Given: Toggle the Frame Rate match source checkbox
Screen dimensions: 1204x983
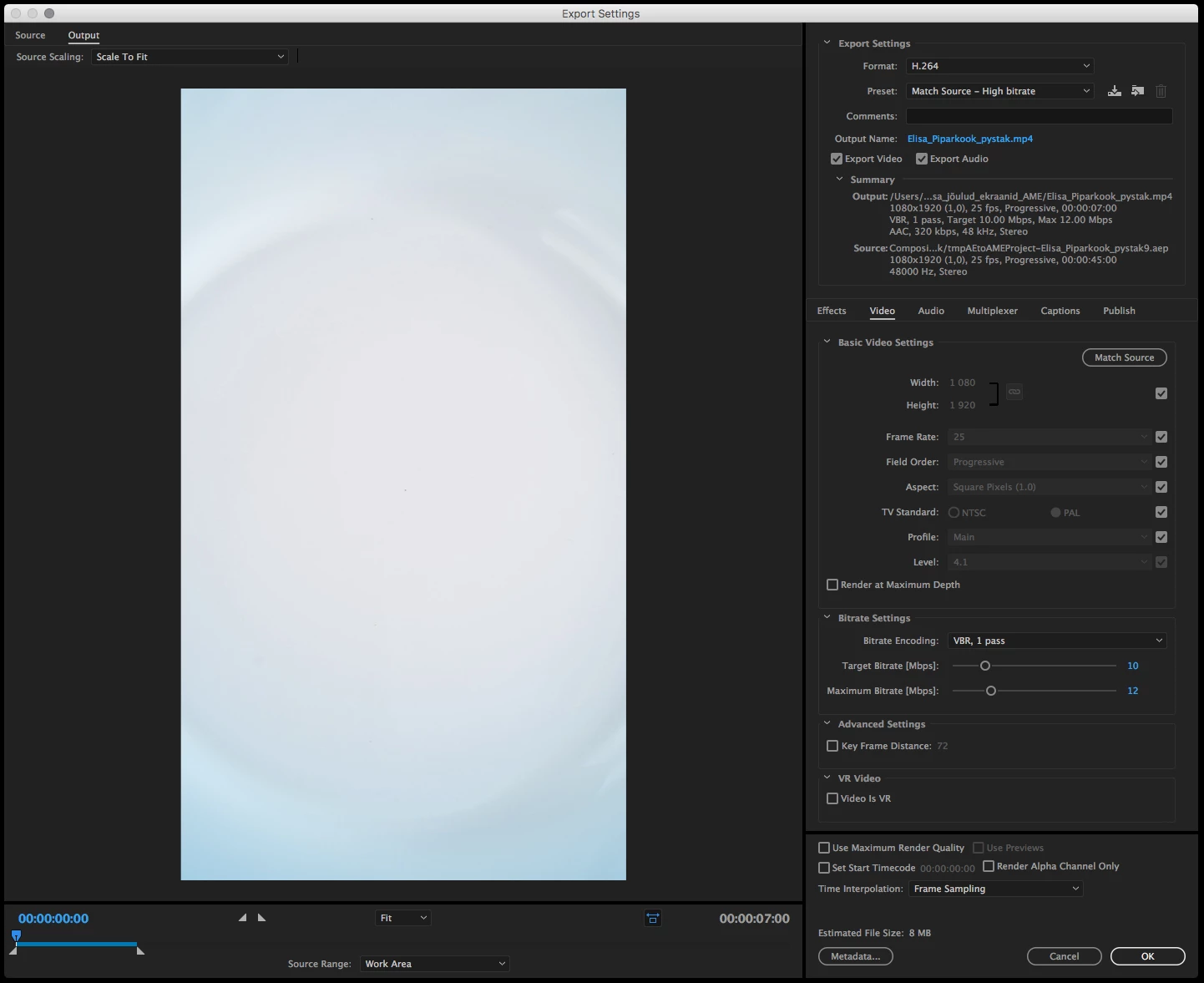Looking at the screenshot, I should click(1161, 437).
